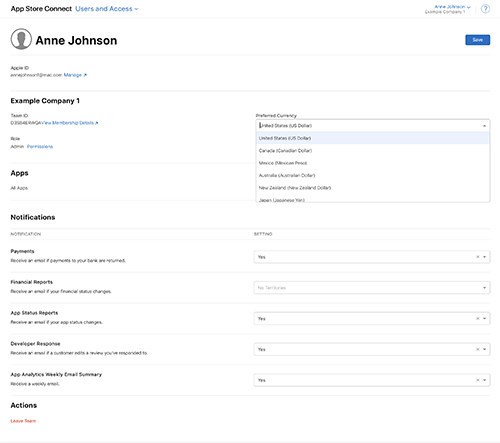Clear Developer Response setting with x icon
The image size is (500, 443).
point(477,349)
